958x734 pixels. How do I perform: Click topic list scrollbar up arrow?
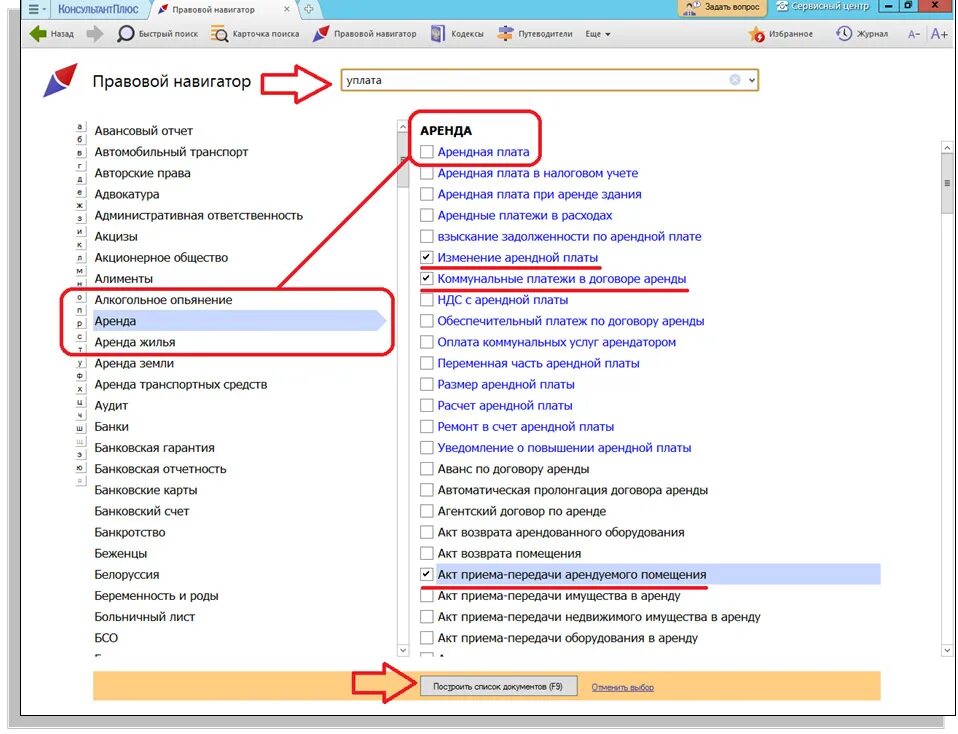(403, 127)
